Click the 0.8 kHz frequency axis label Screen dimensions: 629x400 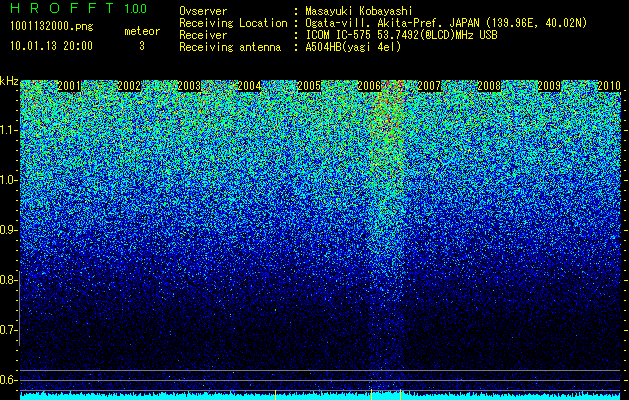point(9,280)
